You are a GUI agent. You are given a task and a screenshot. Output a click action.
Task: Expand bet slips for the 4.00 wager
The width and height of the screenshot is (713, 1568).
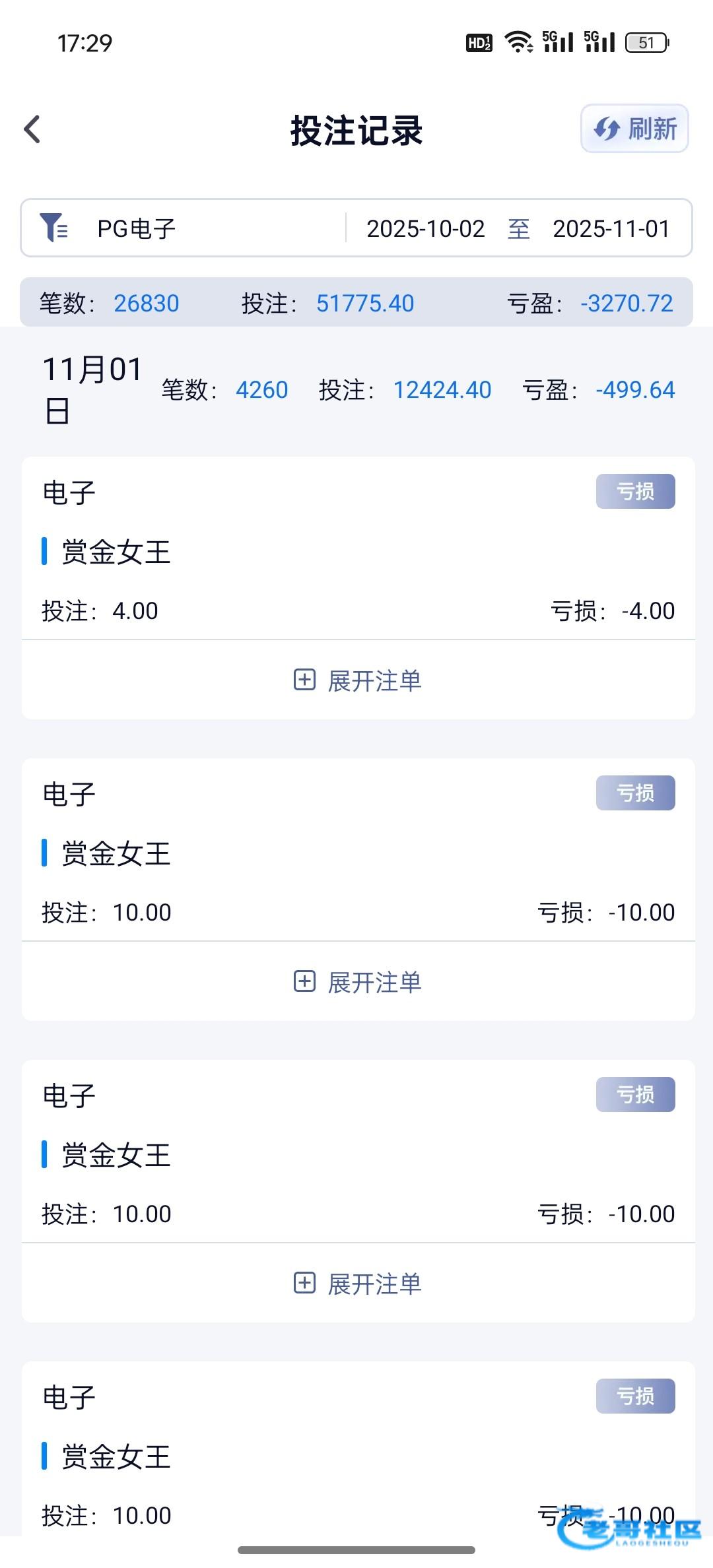tap(358, 680)
